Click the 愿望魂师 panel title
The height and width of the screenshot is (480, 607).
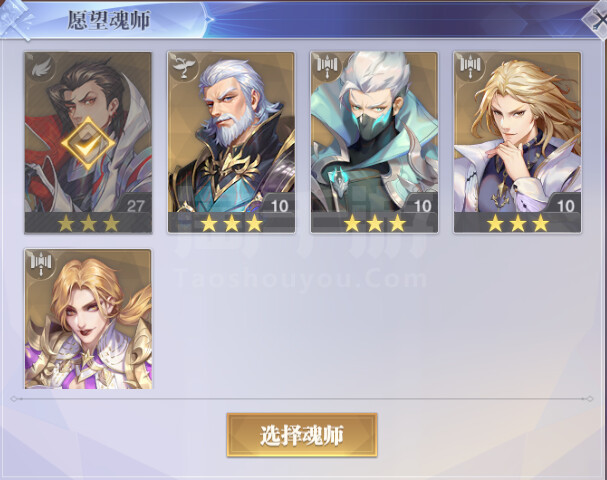point(109,20)
